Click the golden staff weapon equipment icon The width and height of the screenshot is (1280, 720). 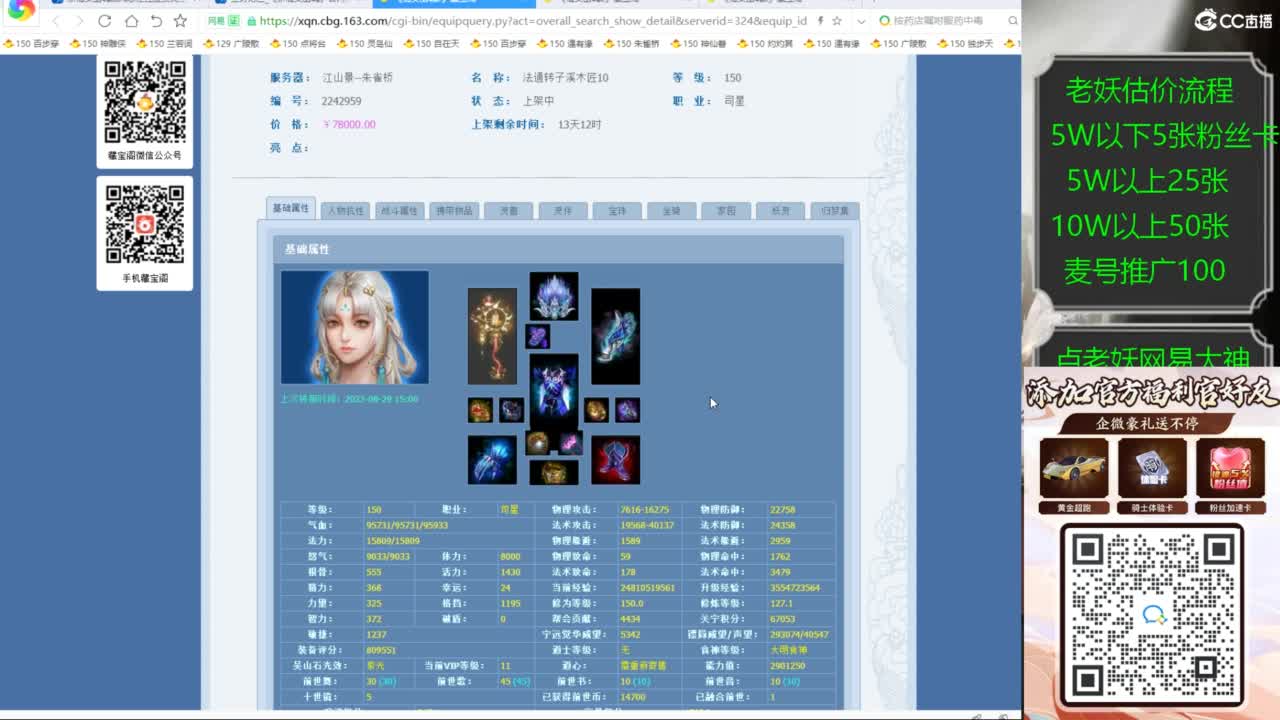[x=492, y=336]
